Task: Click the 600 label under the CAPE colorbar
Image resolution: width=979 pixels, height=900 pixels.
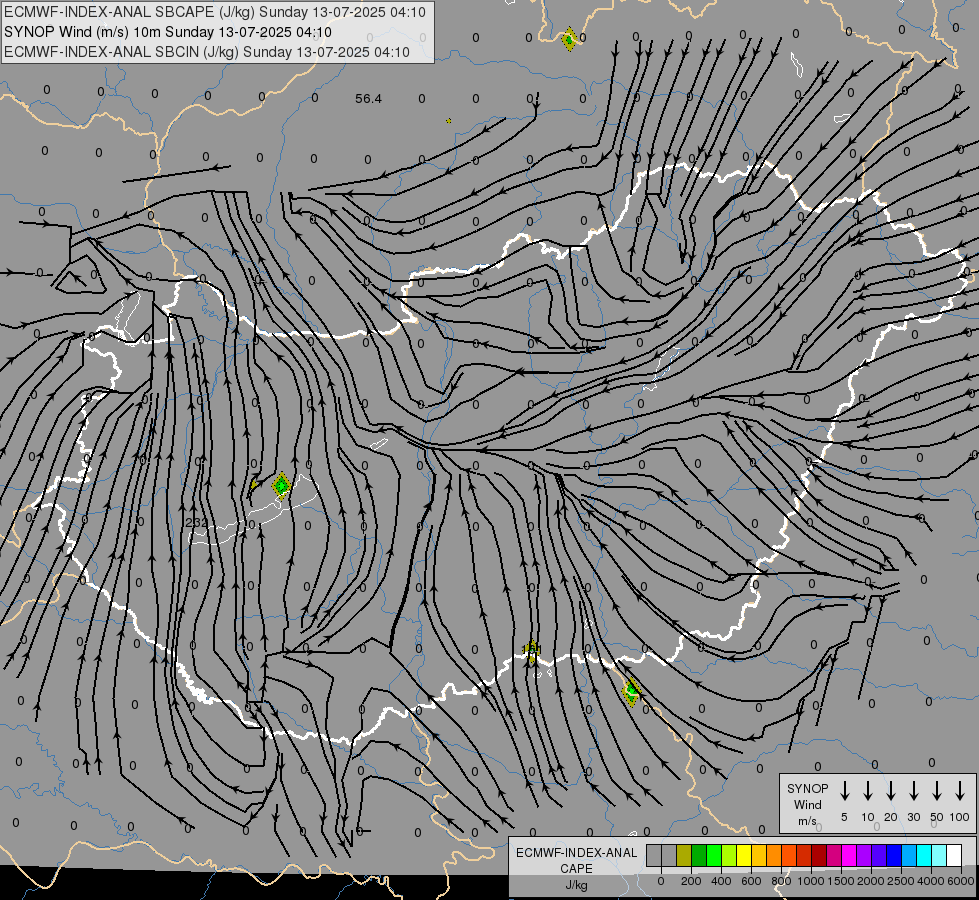Action: pyautogui.click(x=751, y=881)
